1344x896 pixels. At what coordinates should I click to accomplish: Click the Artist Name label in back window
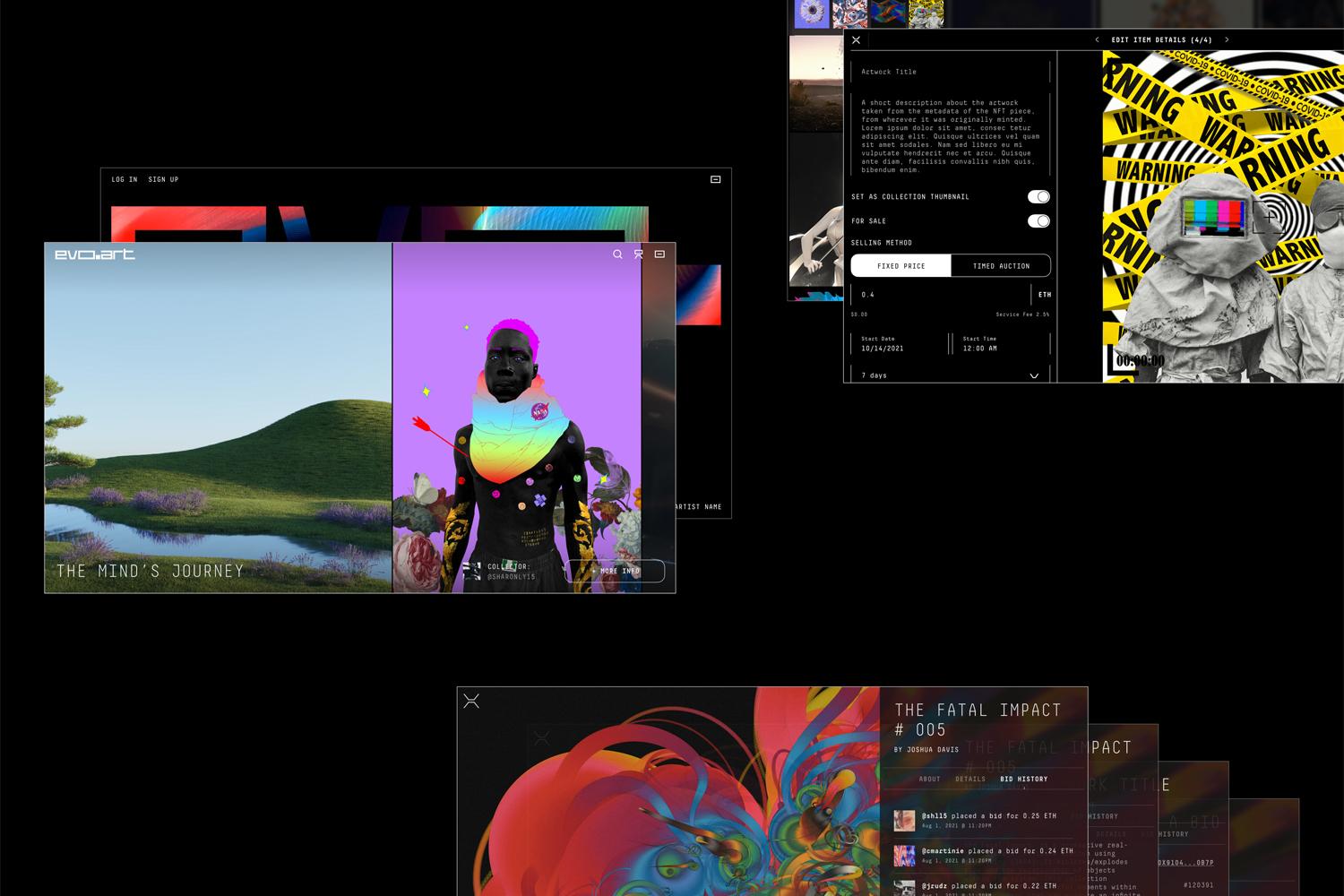coord(698,507)
